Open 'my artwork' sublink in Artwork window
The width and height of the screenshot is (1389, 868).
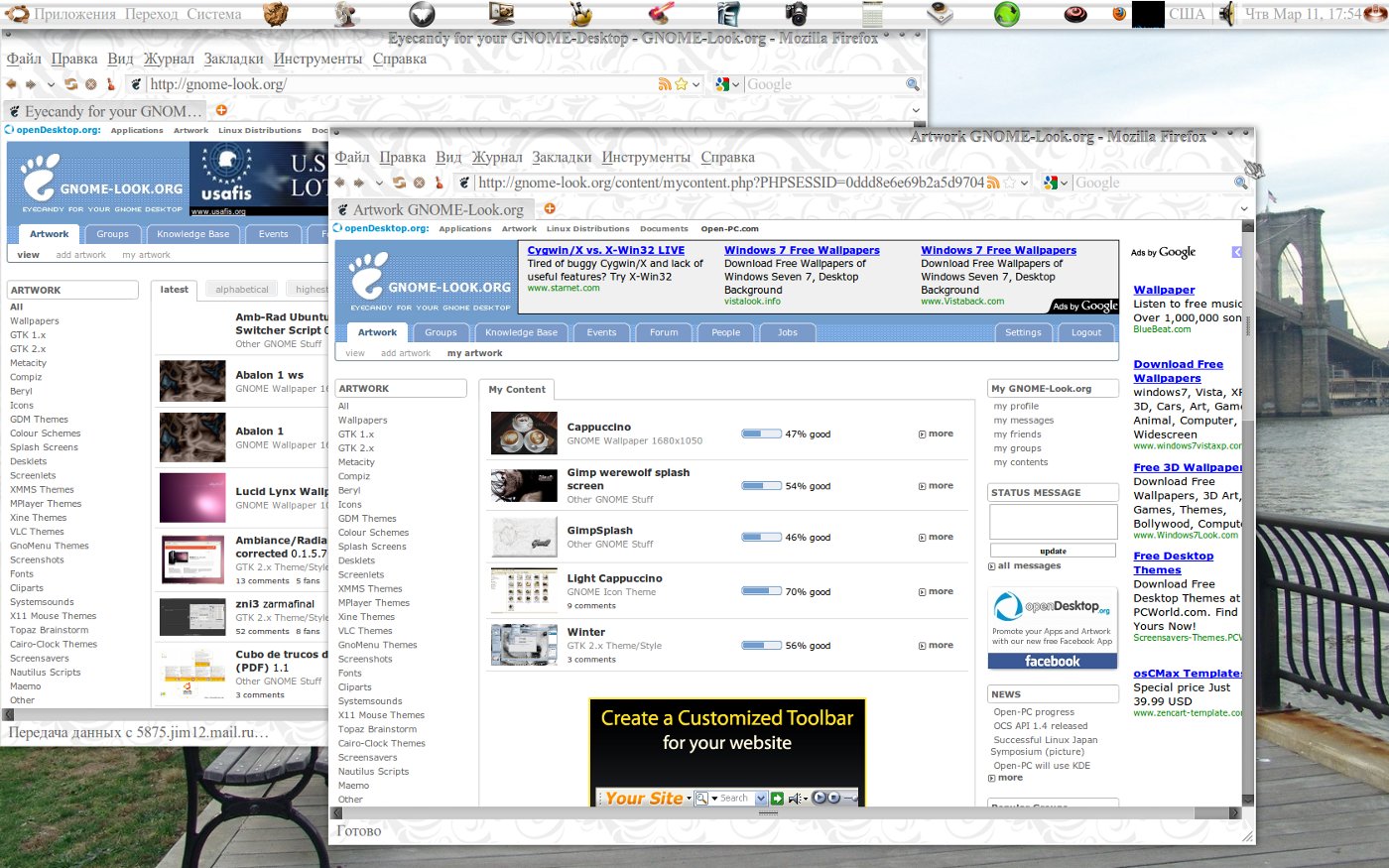(474, 353)
